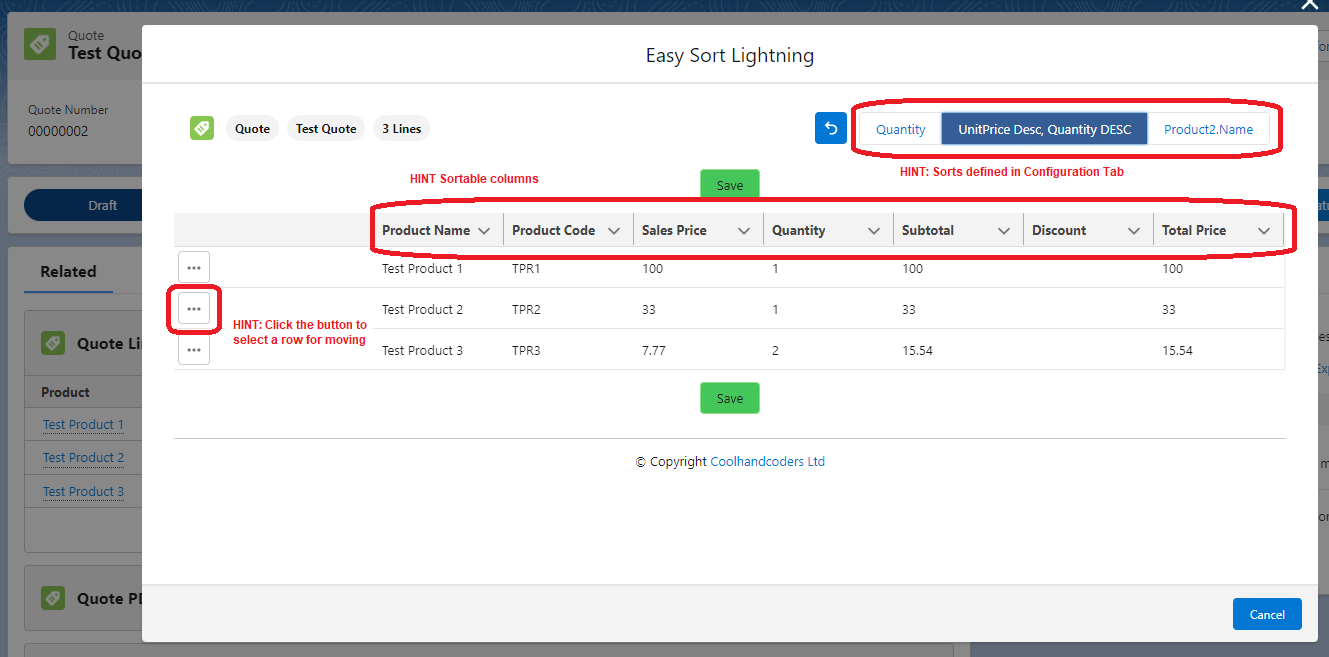Apply the Quantity sort option
This screenshot has height=657, width=1329.
900,129
